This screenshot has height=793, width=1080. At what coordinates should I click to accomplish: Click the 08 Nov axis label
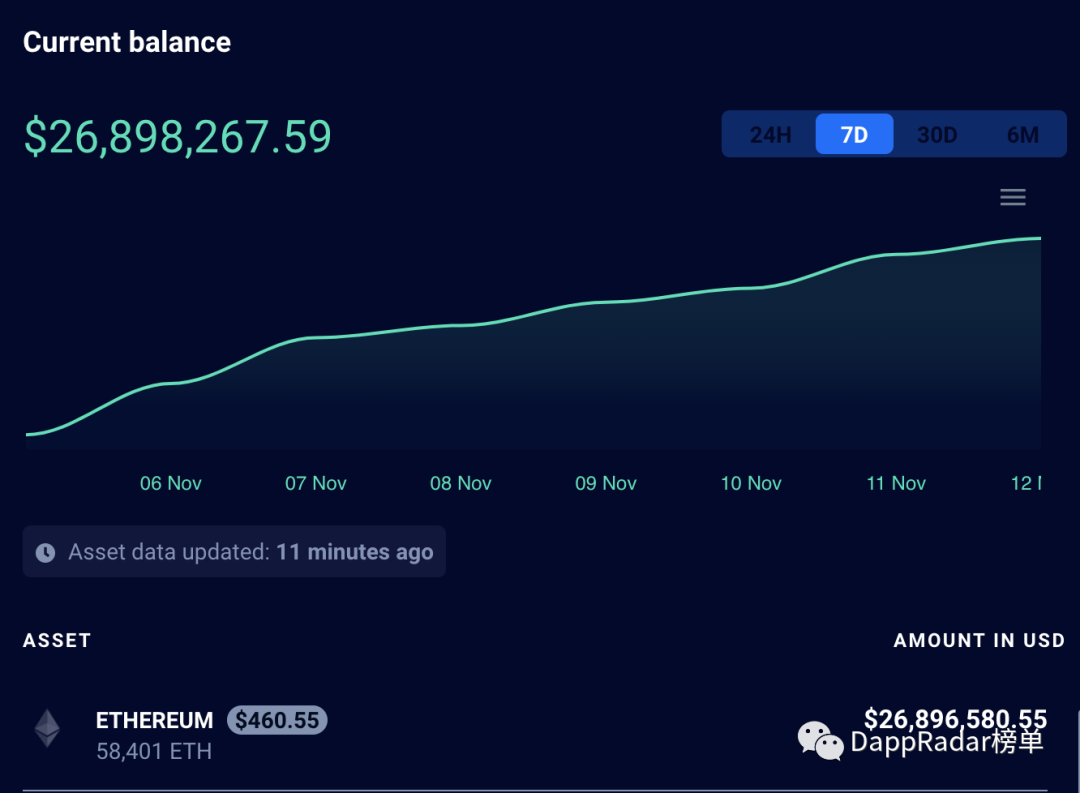(x=461, y=484)
